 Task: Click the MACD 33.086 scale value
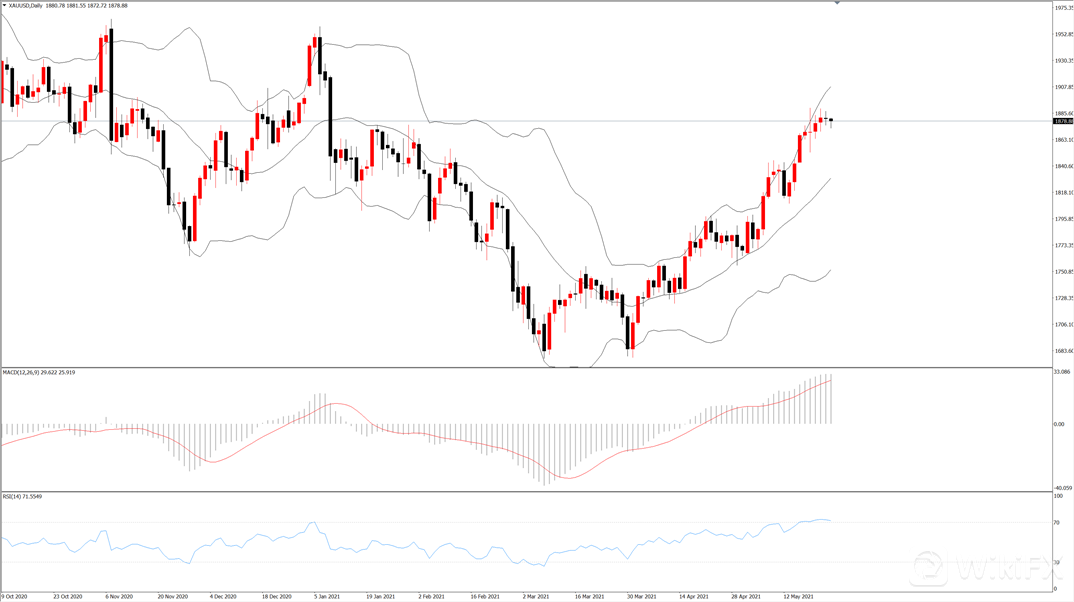[1063, 372]
